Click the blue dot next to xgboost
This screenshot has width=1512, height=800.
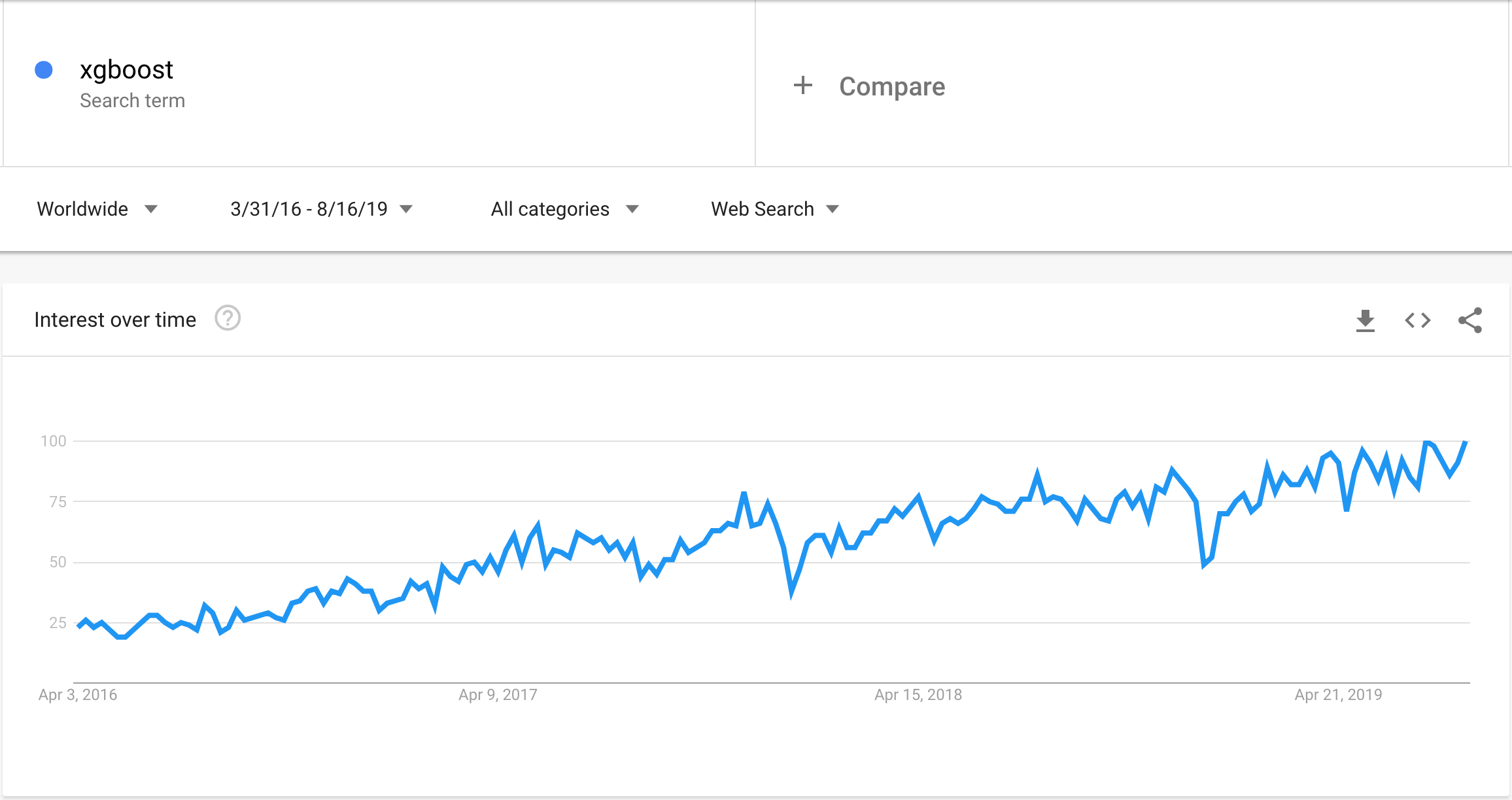coord(44,70)
